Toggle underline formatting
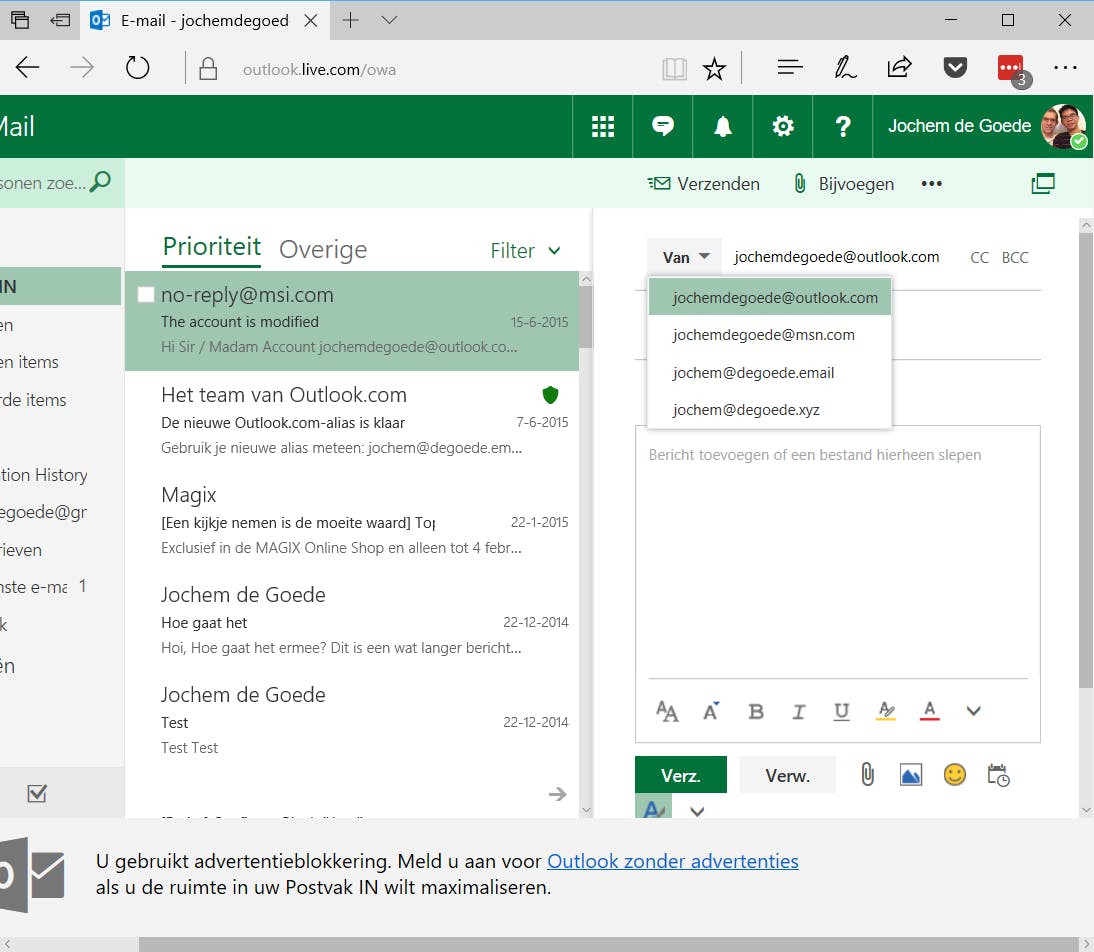1094x952 pixels. tap(841, 711)
